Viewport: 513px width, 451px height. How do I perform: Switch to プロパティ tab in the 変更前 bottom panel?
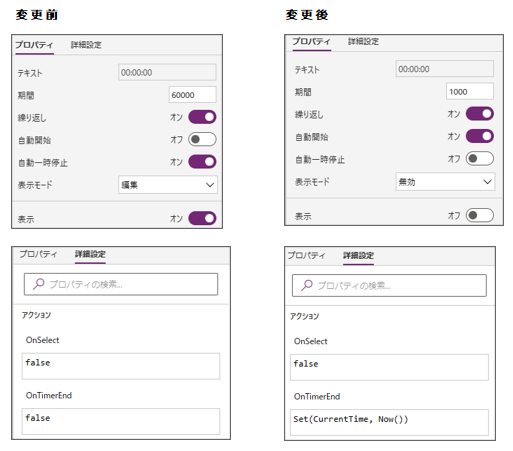(x=38, y=254)
